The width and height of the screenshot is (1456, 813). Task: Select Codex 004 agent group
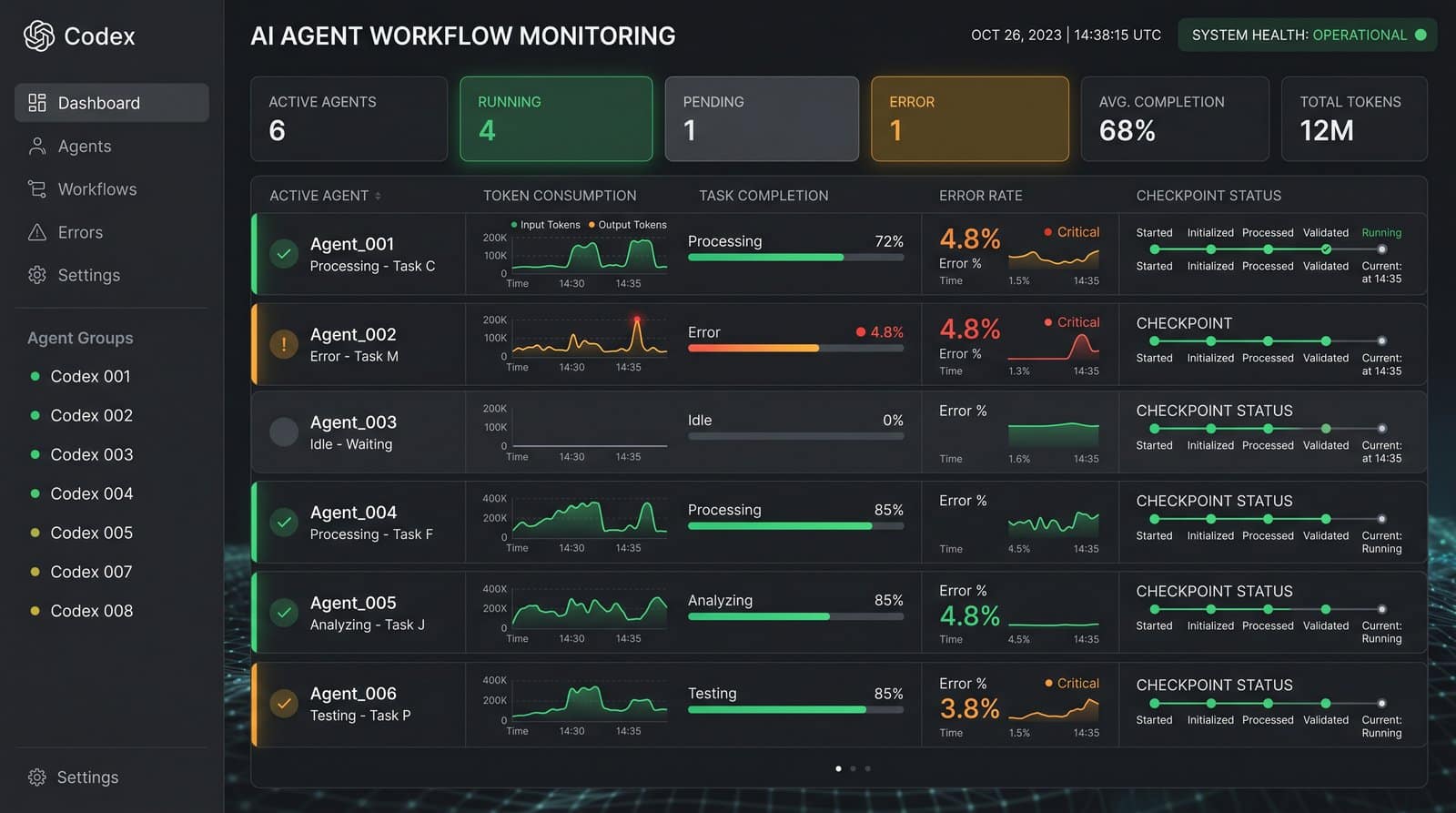(x=82, y=493)
